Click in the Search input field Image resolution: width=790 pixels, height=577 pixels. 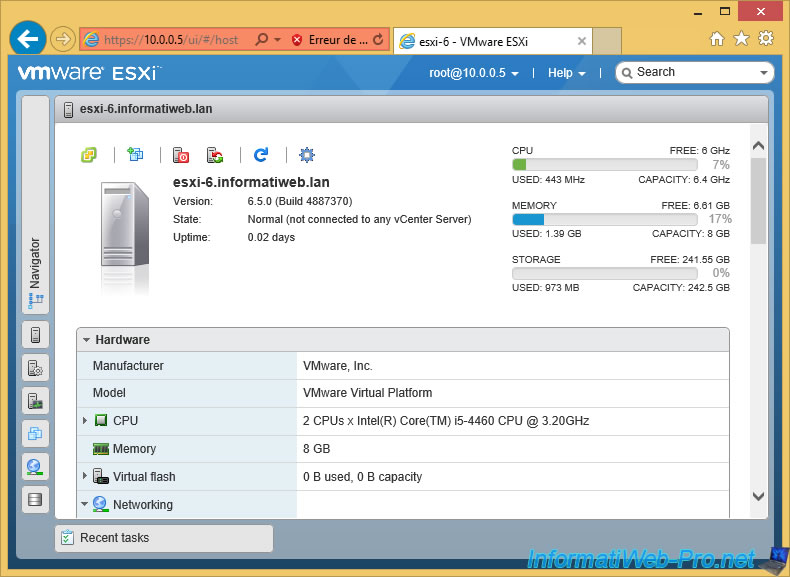tap(694, 73)
